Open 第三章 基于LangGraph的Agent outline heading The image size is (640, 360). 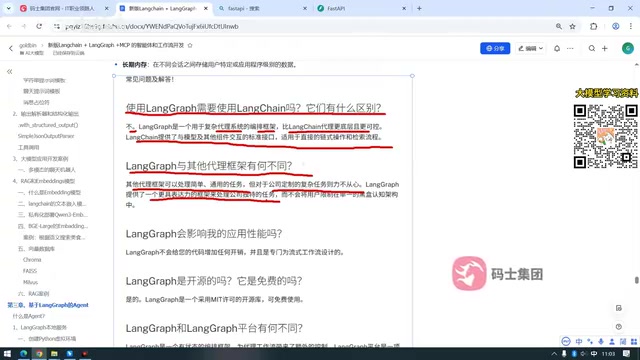[x=48, y=305]
